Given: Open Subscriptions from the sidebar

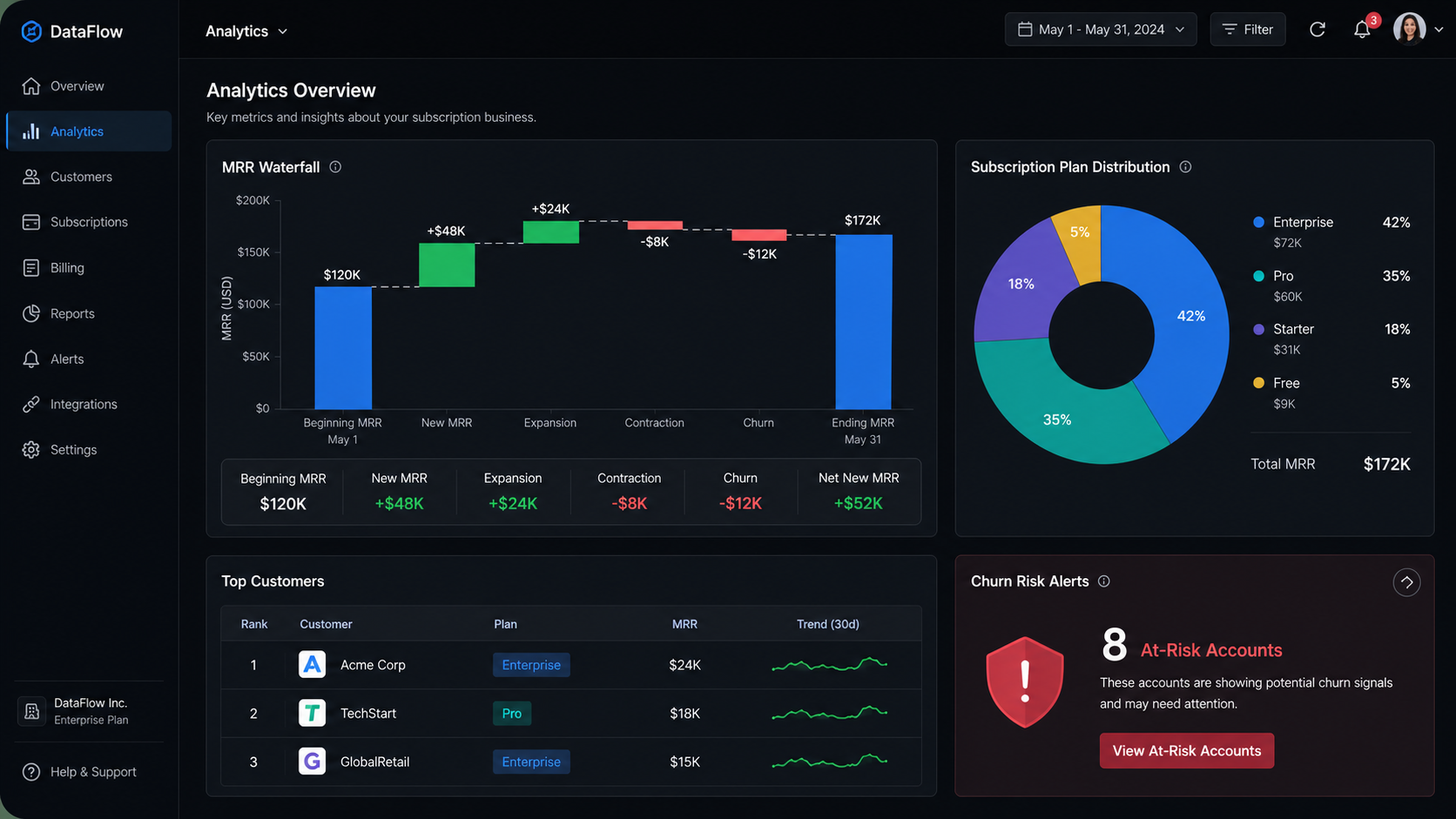Looking at the screenshot, I should click(x=89, y=222).
